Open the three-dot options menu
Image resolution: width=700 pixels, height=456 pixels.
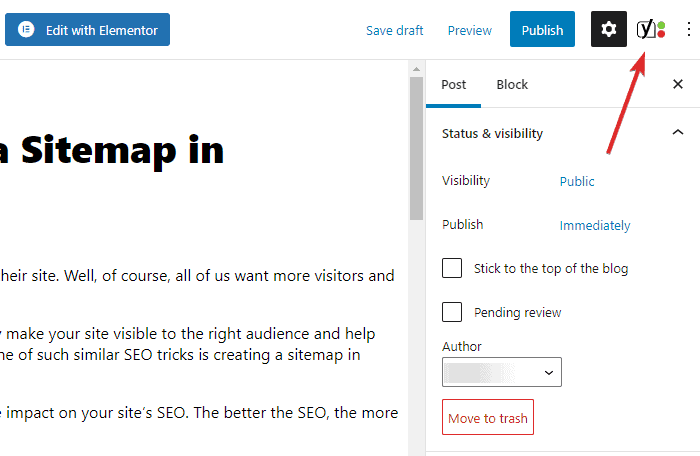(x=687, y=30)
